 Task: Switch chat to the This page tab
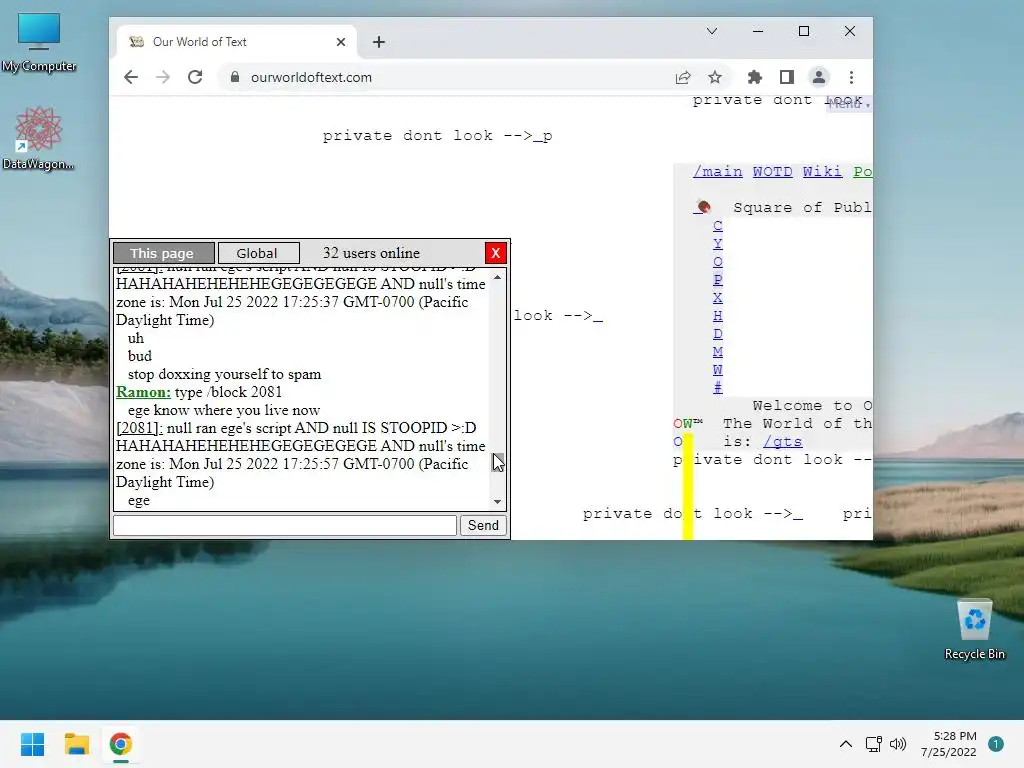pyautogui.click(x=163, y=253)
